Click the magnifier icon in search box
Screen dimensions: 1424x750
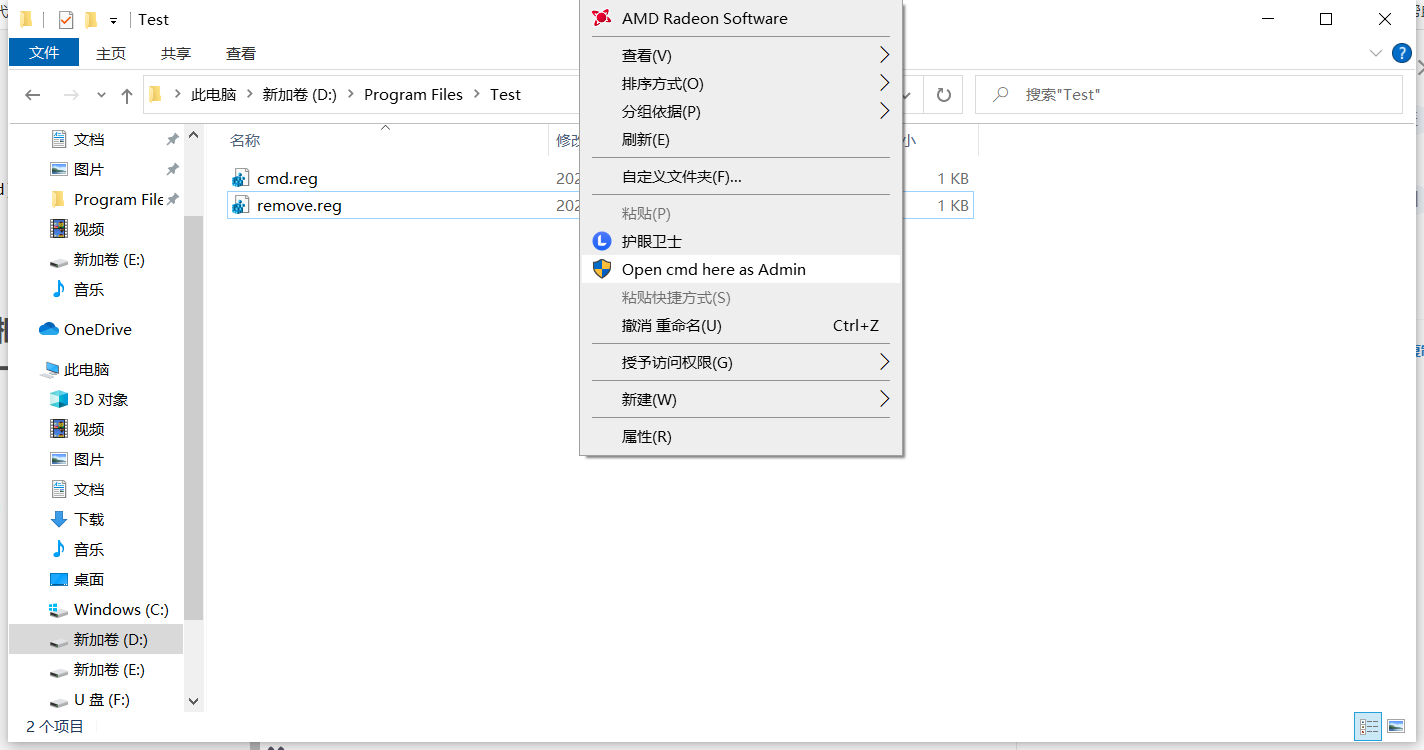pos(999,95)
